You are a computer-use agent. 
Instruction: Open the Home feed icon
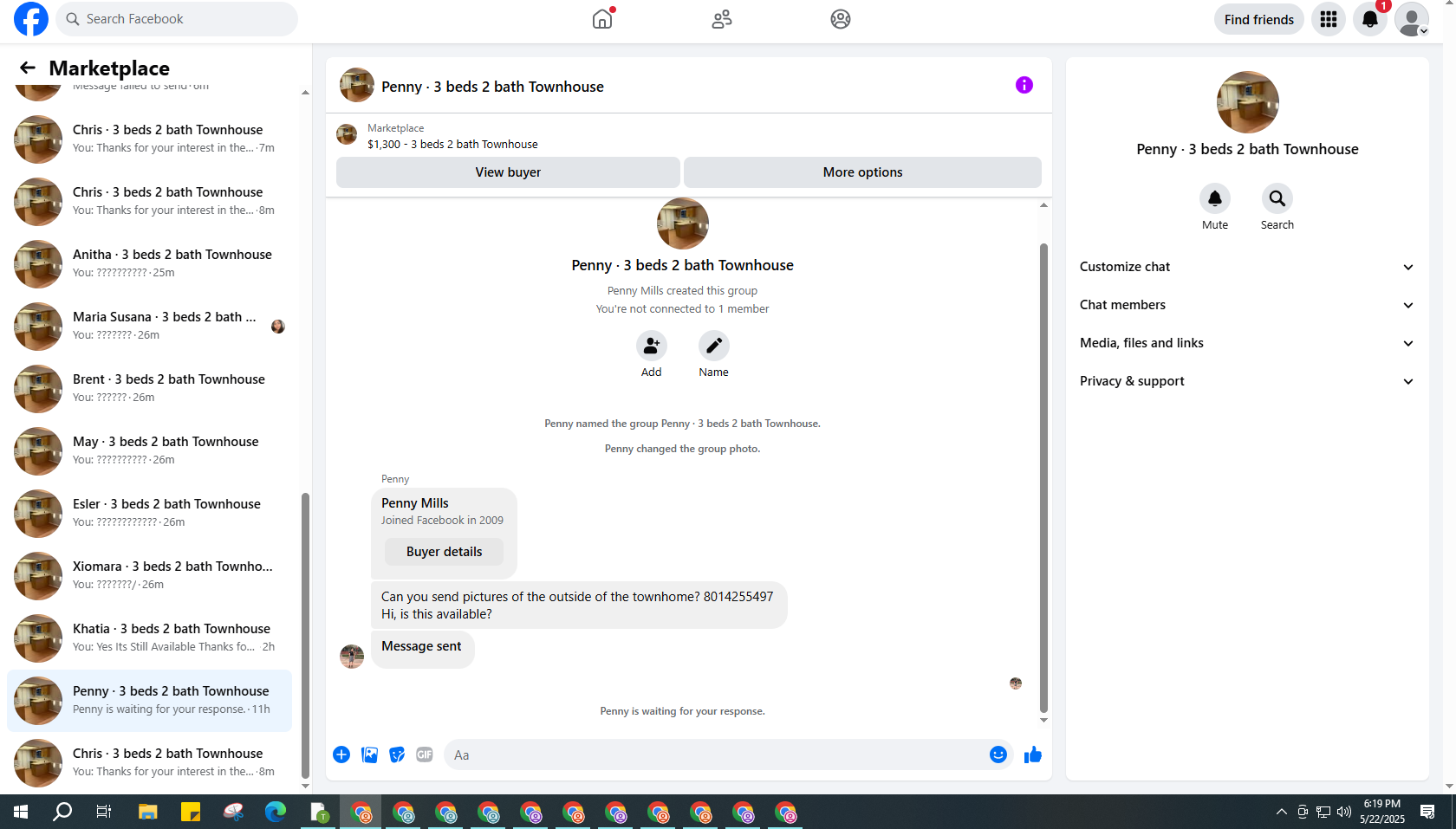coord(602,19)
